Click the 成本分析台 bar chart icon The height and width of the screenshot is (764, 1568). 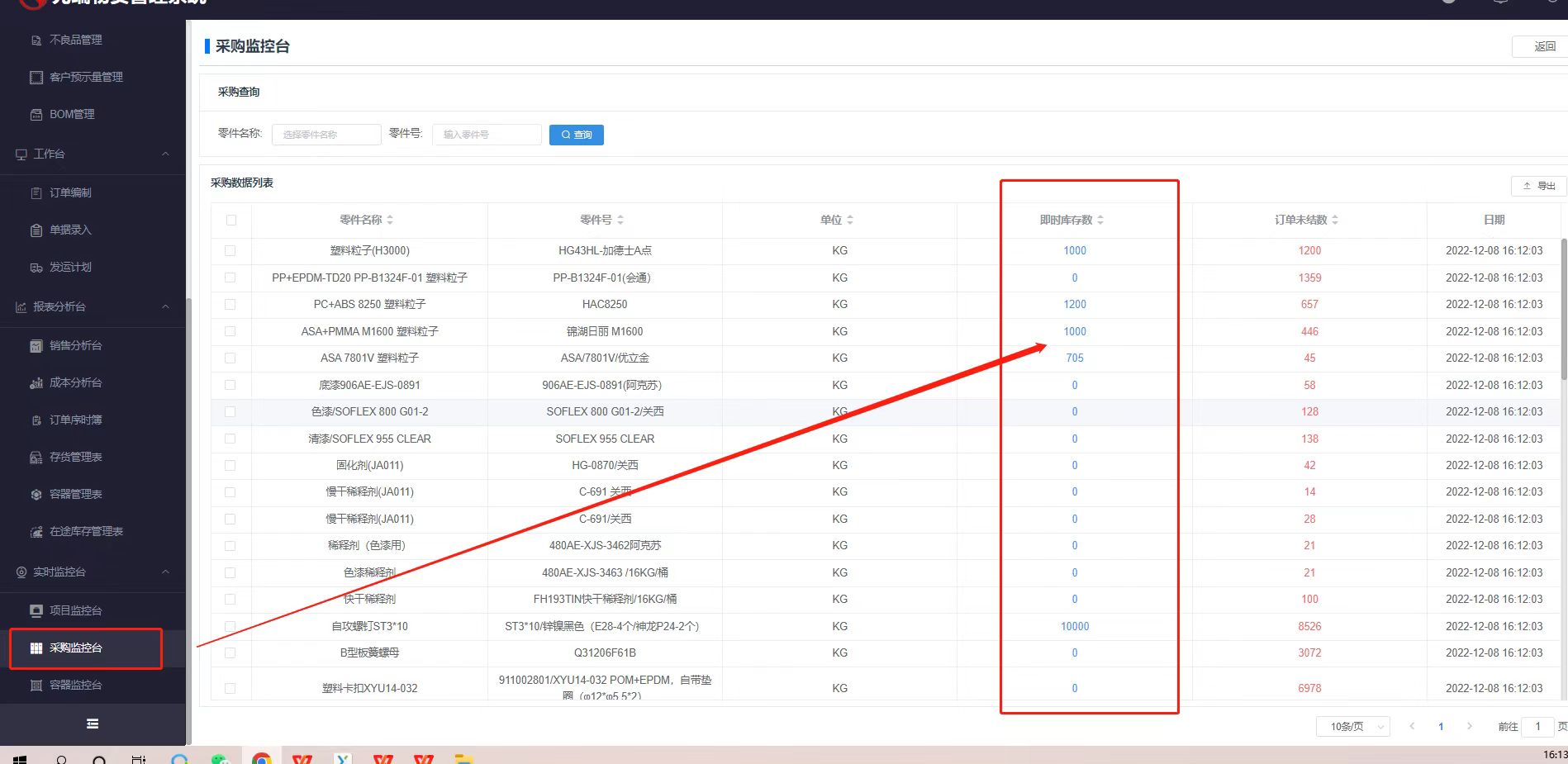36,382
